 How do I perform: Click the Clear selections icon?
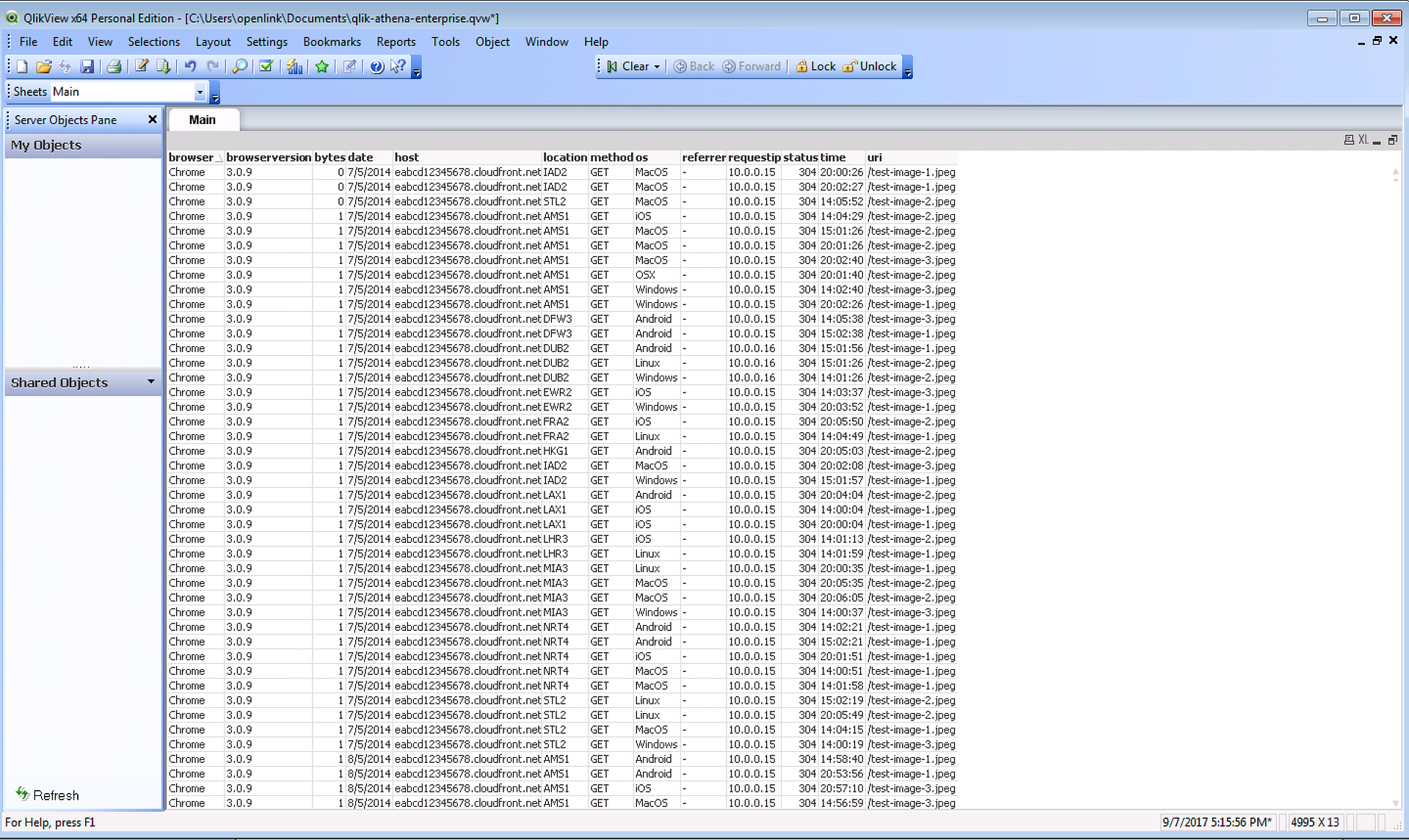click(x=612, y=67)
